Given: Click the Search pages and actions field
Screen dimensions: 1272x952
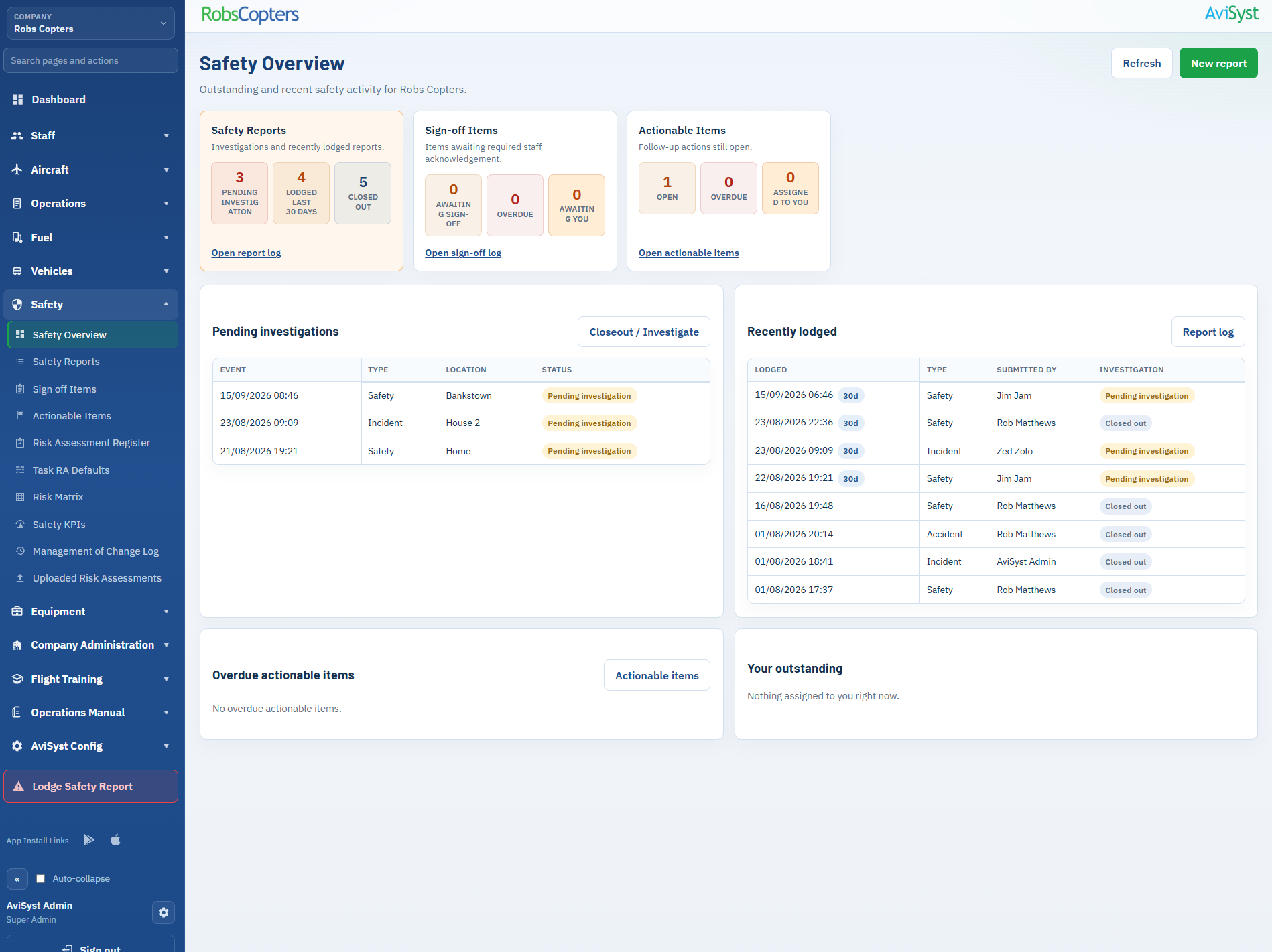Looking at the screenshot, I should [x=90, y=60].
